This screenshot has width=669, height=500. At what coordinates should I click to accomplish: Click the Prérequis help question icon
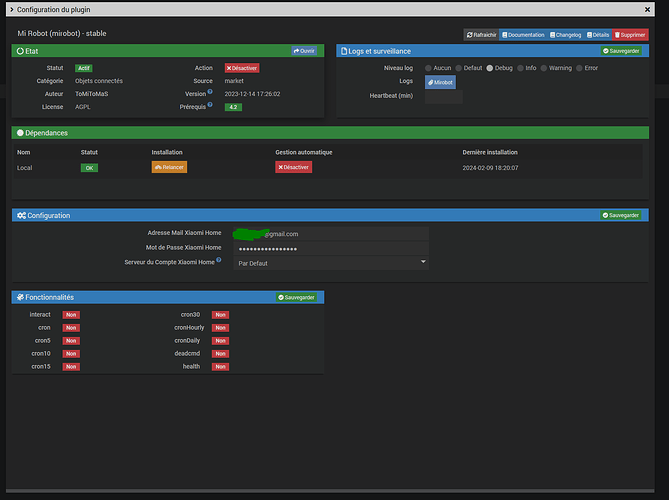[210, 105]
